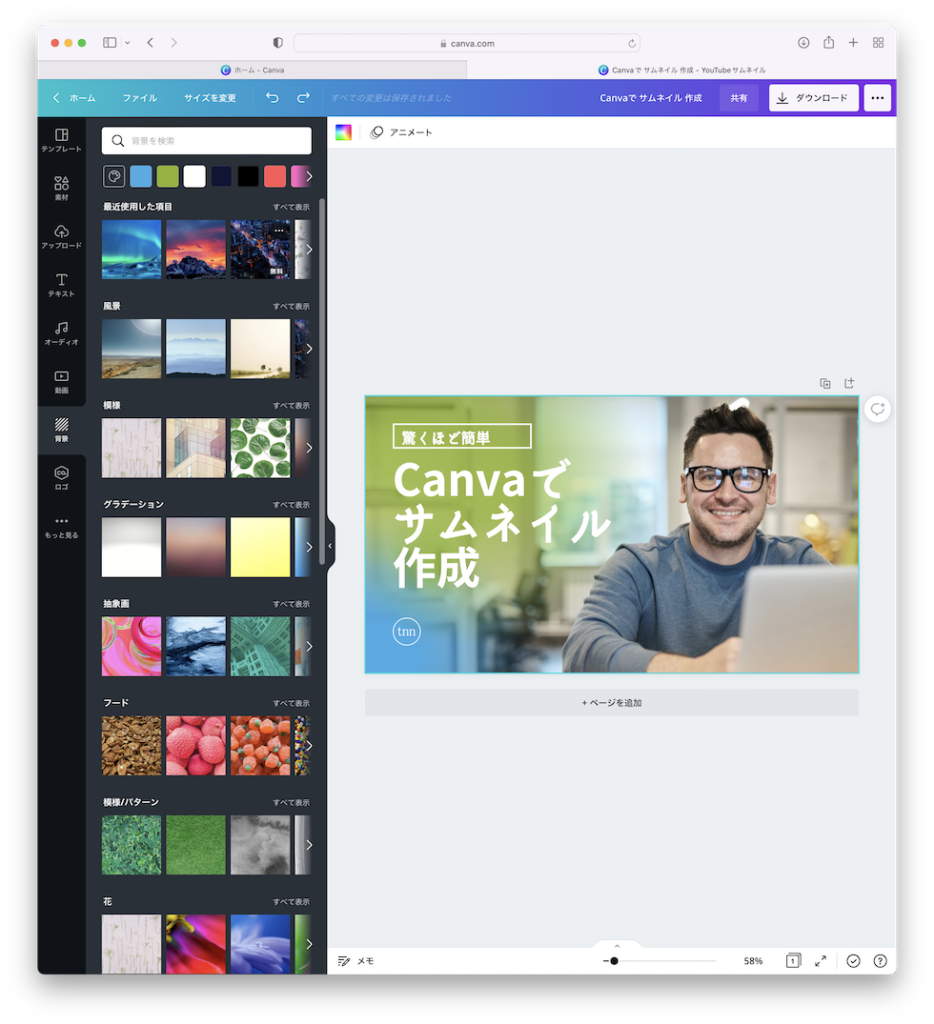The image size is (934, 1024).
Task: Select the テキスト tool in sidebar
Action: click(61, 285)
